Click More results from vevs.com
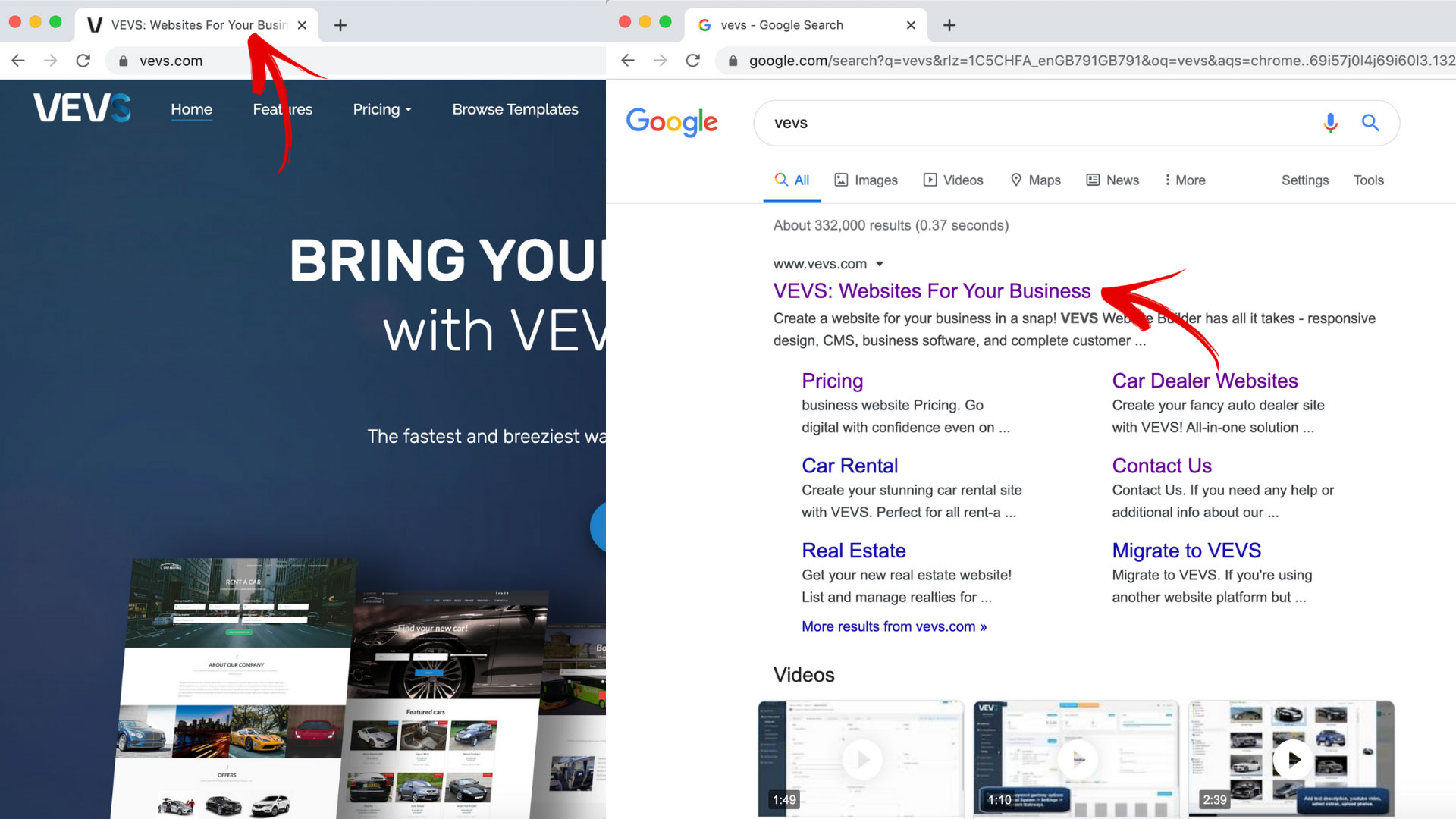This screenshot has width=1456, height=819. click(894, 626)
